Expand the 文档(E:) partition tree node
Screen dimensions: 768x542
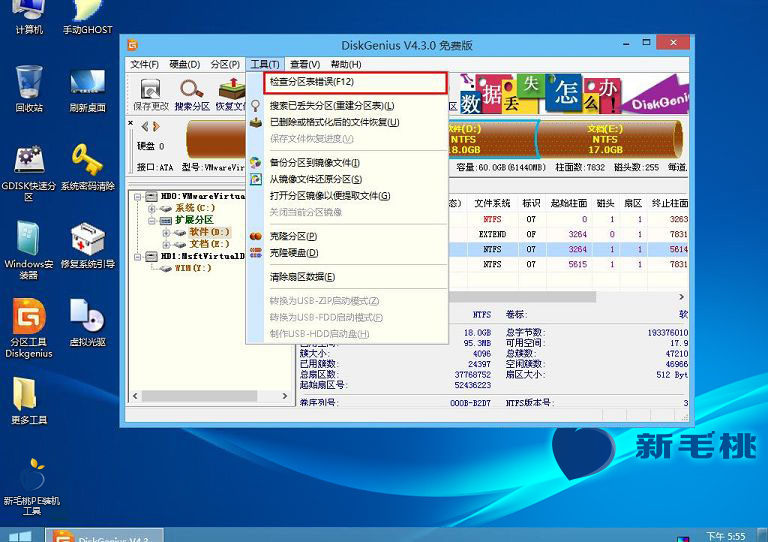pyautogui.click(x=166, y=244)
